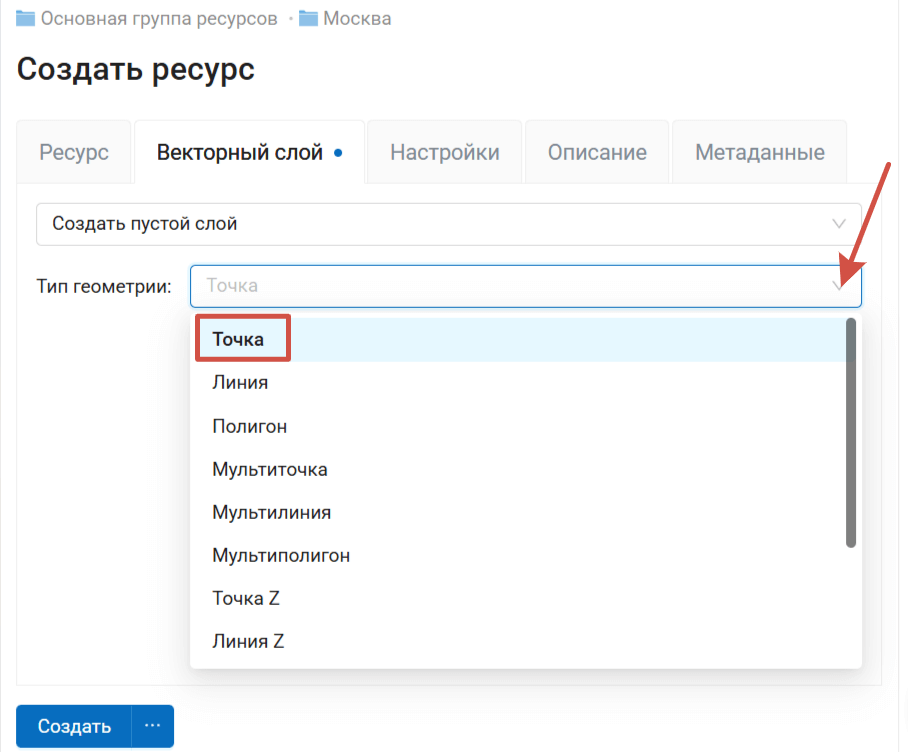
Task: Select the Векторный слой tab
Action: click(x=240, y=153)
